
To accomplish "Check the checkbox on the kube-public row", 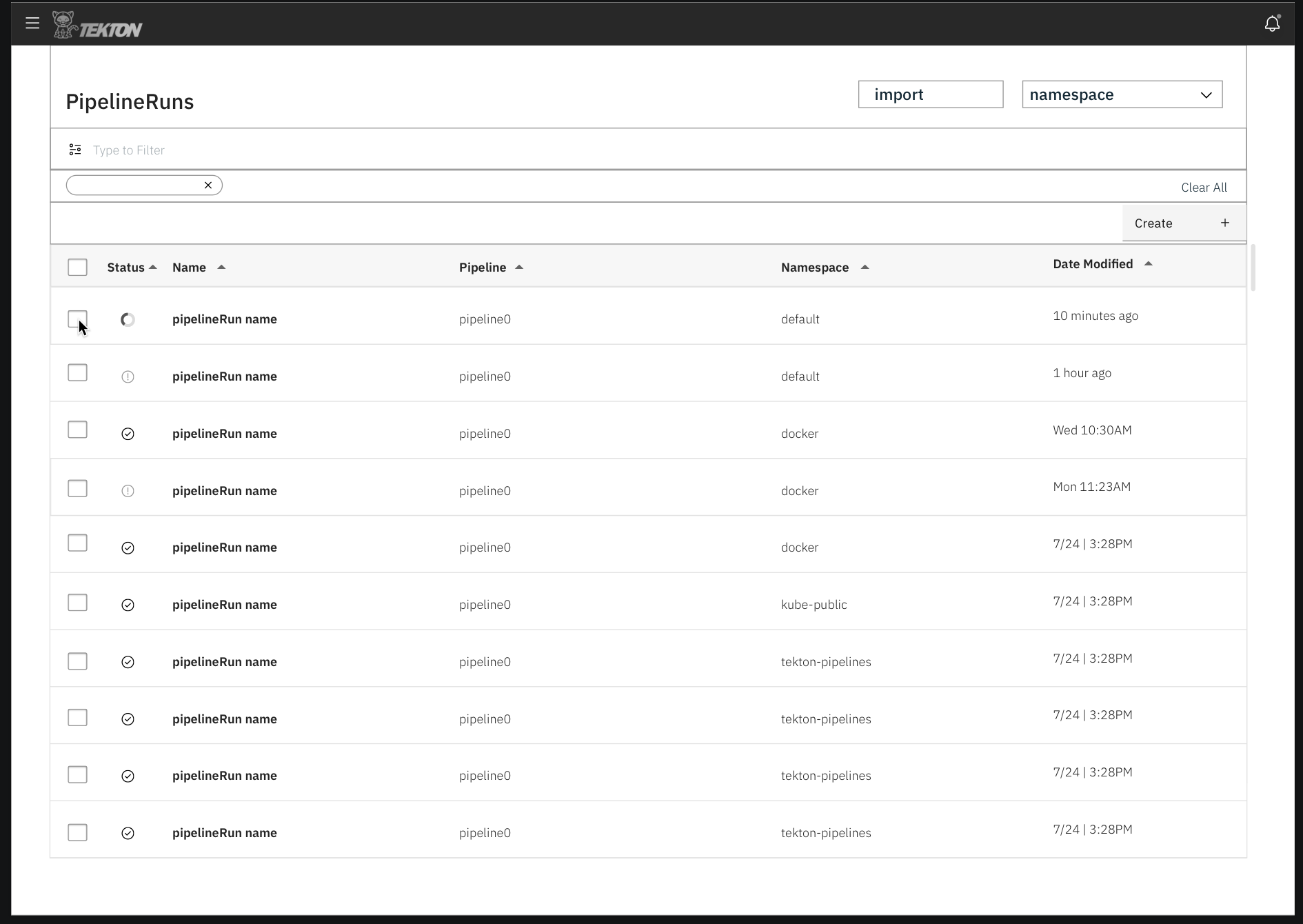I will click(x=77, y=602).
